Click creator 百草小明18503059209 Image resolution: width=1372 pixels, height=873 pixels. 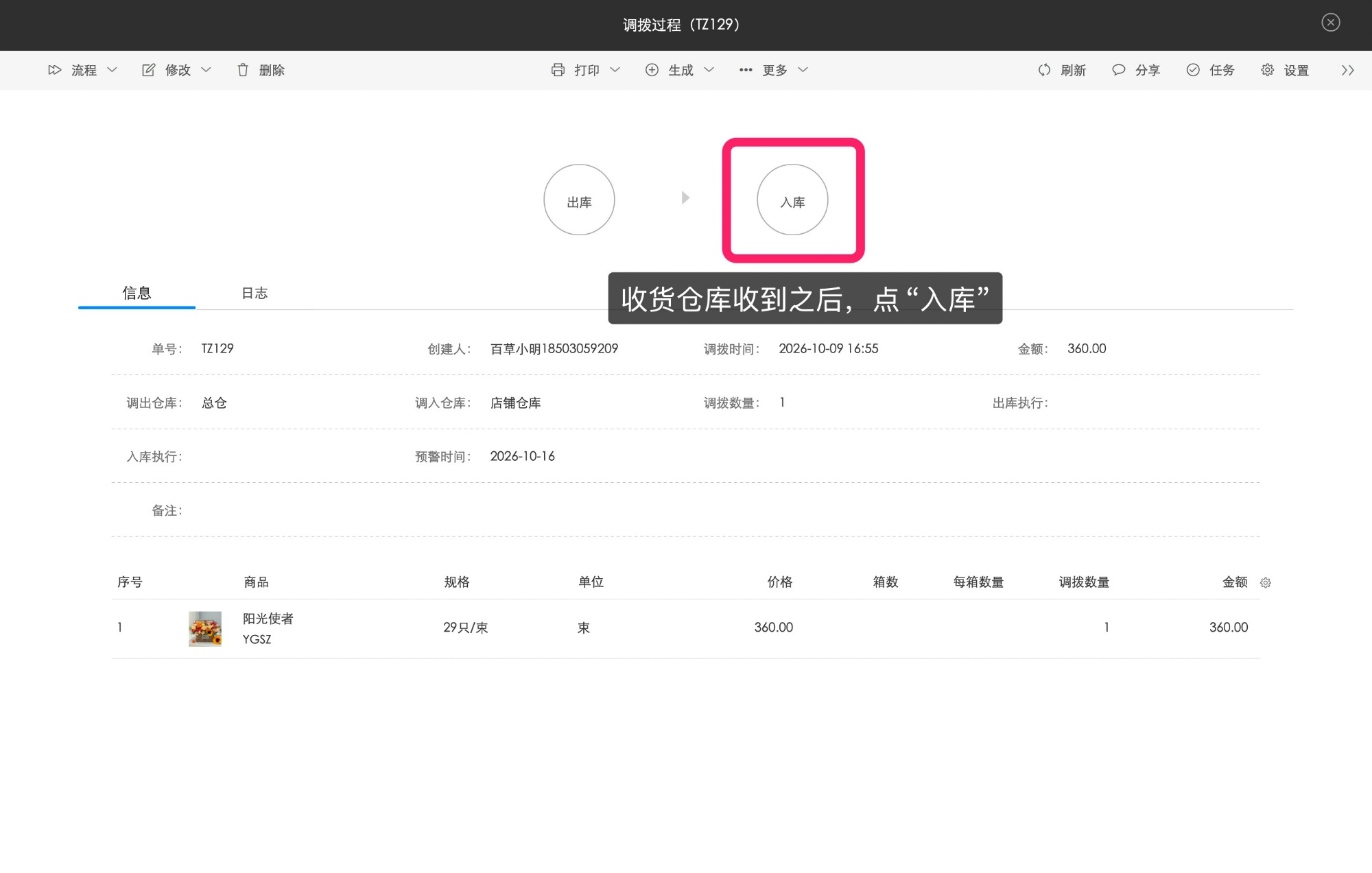pyautogui.click(x=554, y=348)
